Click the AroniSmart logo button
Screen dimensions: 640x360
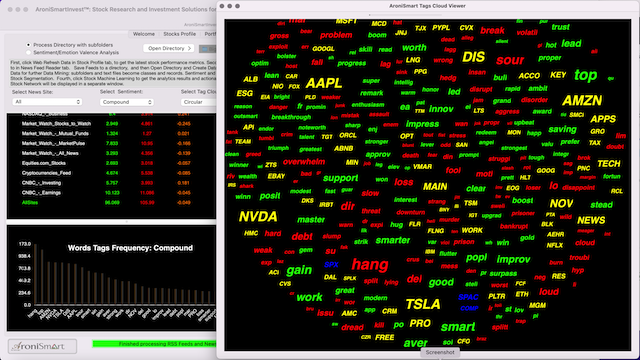pyautogui.click(x=42, y=347)
